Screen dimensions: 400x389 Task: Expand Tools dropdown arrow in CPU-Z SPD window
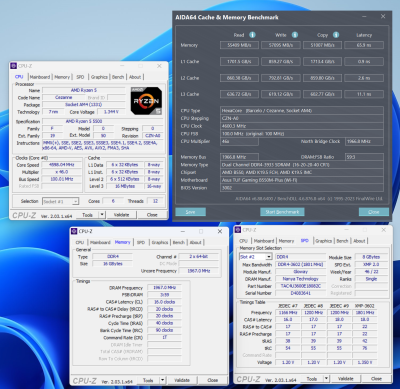tap(326, 379)
